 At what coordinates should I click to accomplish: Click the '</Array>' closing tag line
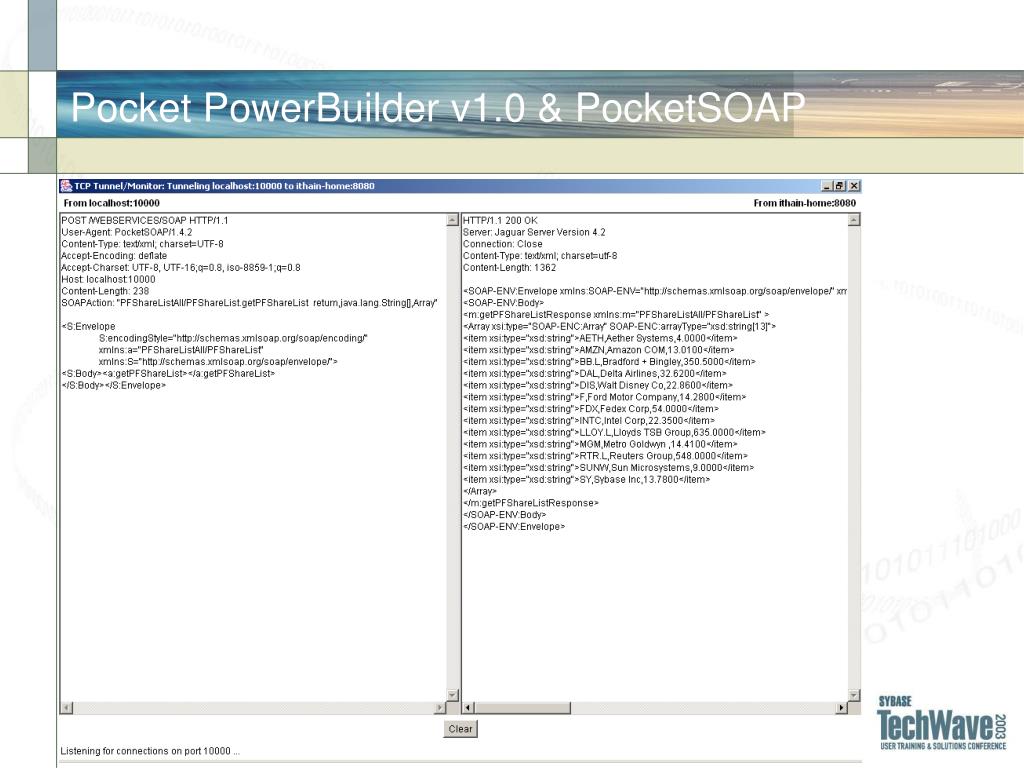[480, 491]
